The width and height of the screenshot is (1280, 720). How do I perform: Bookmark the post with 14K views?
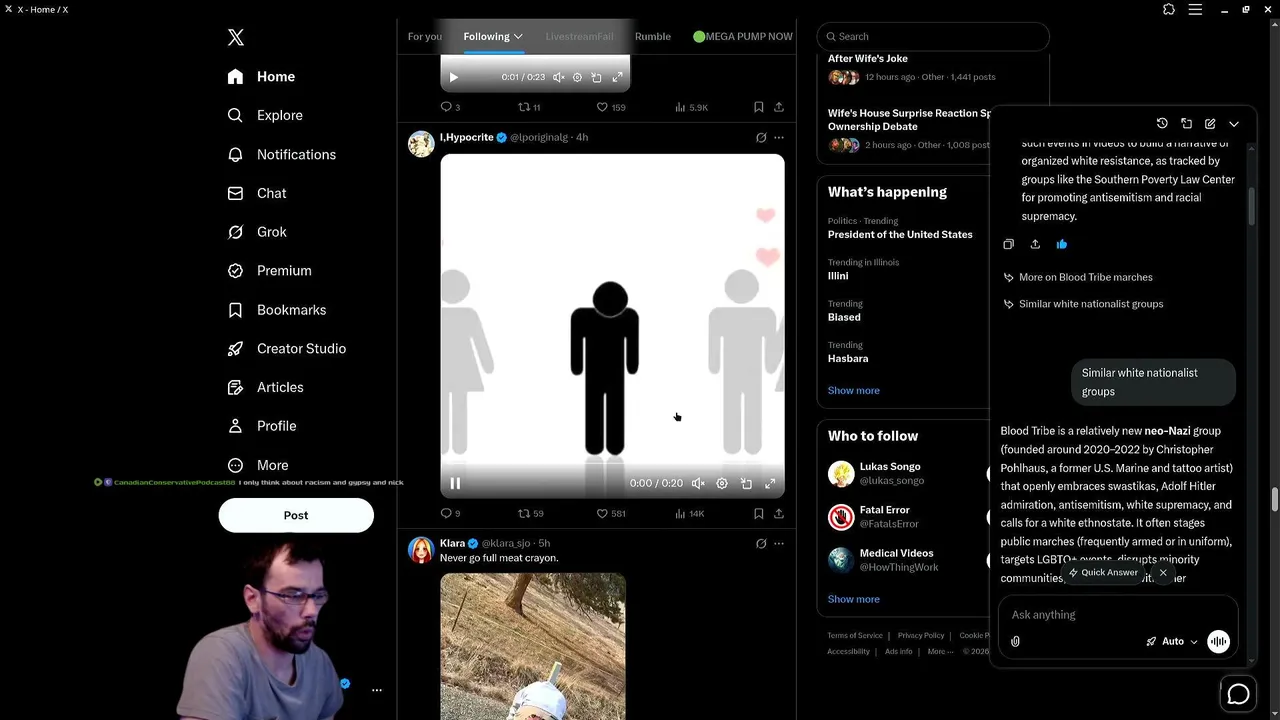point(758,513)
